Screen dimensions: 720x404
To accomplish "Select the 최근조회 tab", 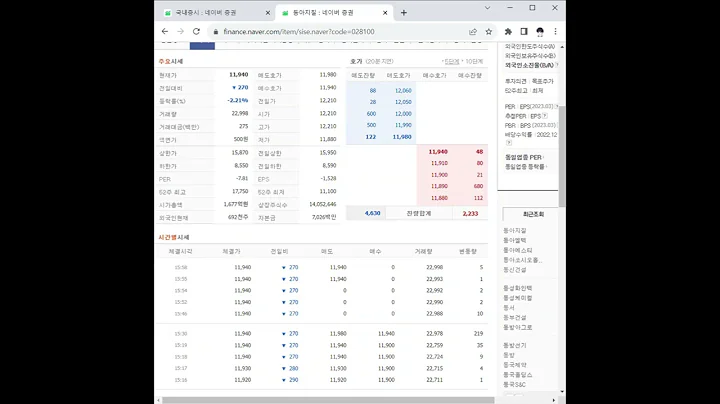I will pos(533,214).
